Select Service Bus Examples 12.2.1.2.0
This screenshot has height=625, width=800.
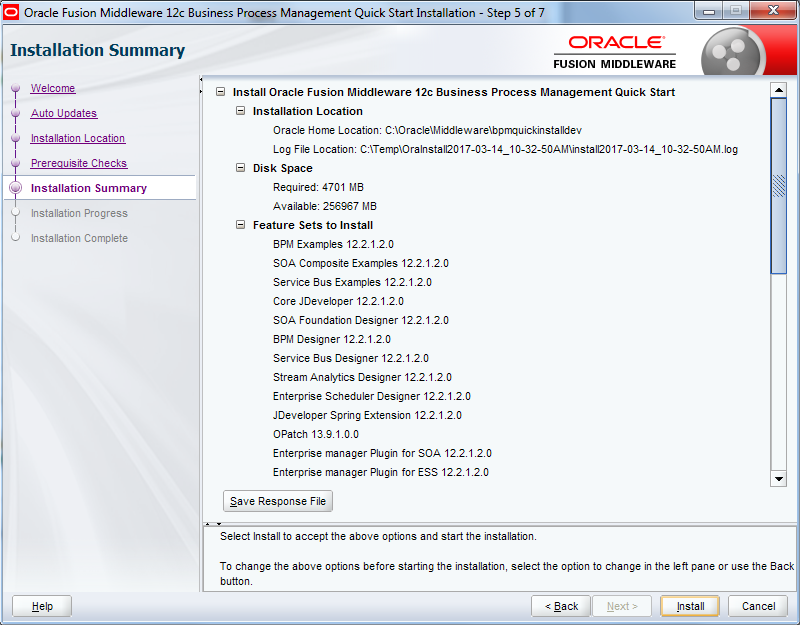click(x=352, y=282)
